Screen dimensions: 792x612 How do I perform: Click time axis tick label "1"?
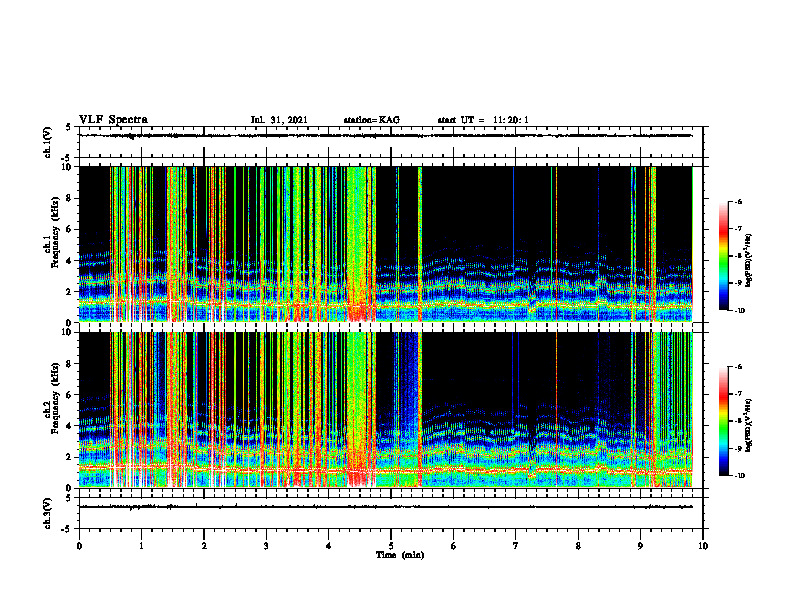pyautogui.click(x=141, y=546)
